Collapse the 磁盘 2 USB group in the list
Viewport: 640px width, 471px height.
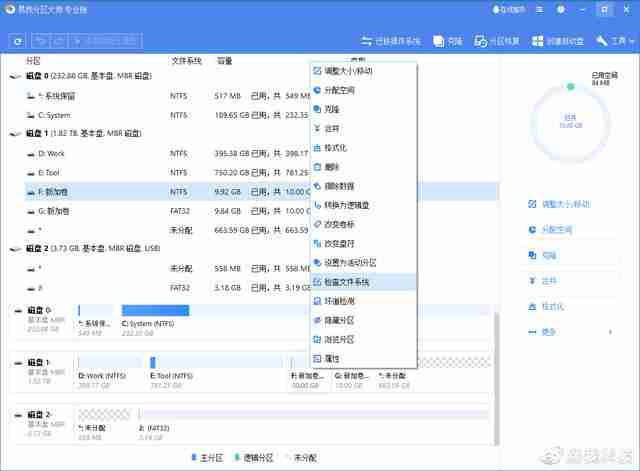coord(16,249)
